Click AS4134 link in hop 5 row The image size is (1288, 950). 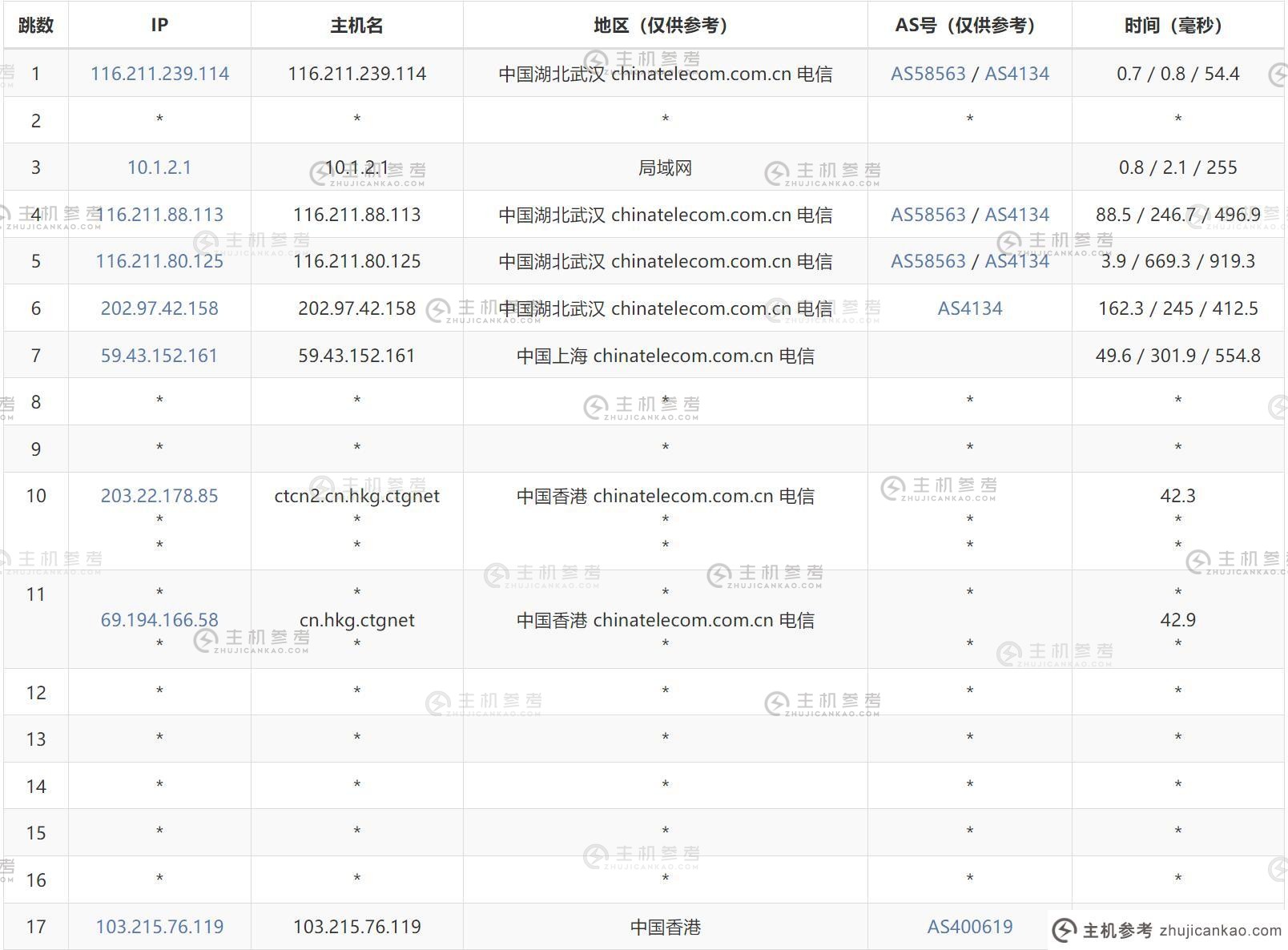coord(1016,261)
